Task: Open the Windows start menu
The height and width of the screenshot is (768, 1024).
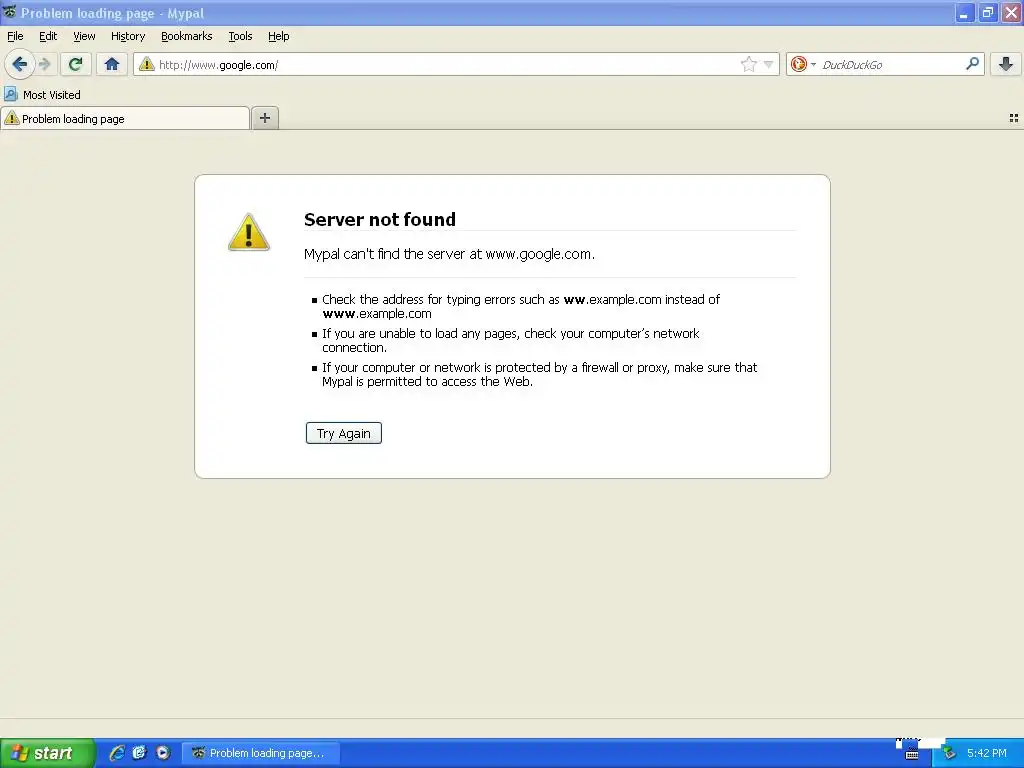Action: (x=48, y=753)
